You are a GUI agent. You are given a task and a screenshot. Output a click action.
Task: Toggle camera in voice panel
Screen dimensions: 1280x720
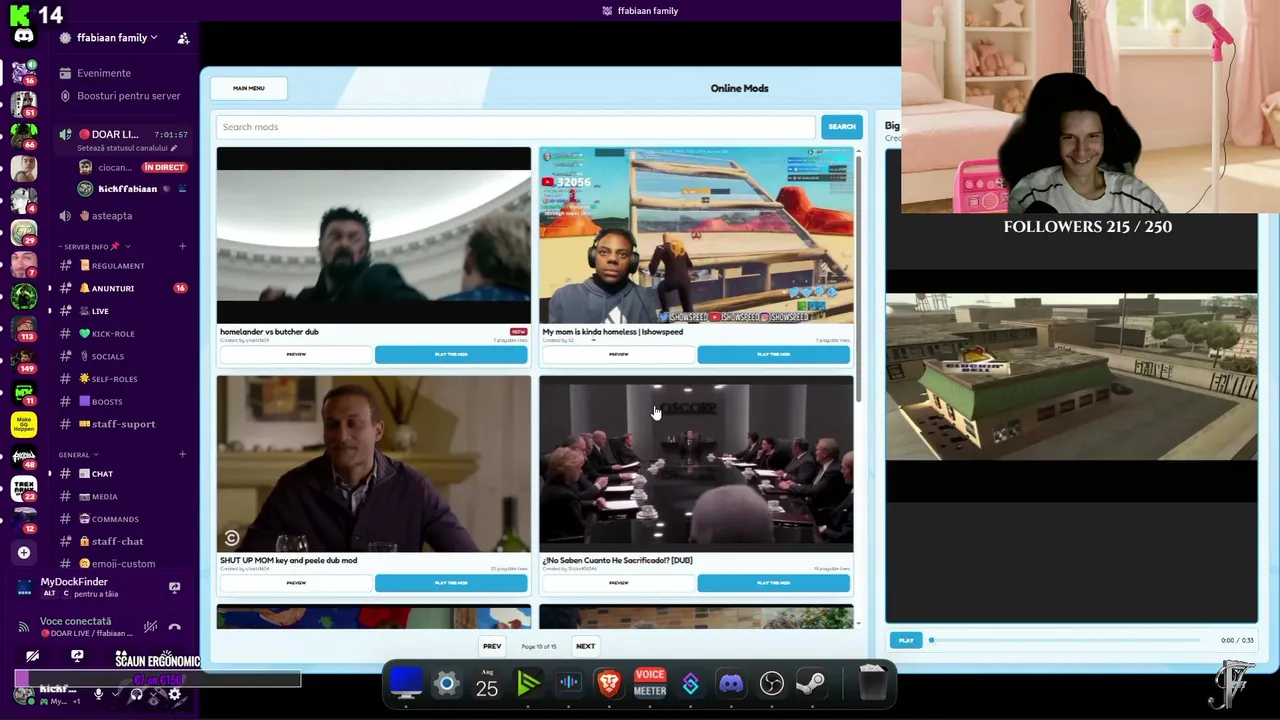click(x=33, y=656)
